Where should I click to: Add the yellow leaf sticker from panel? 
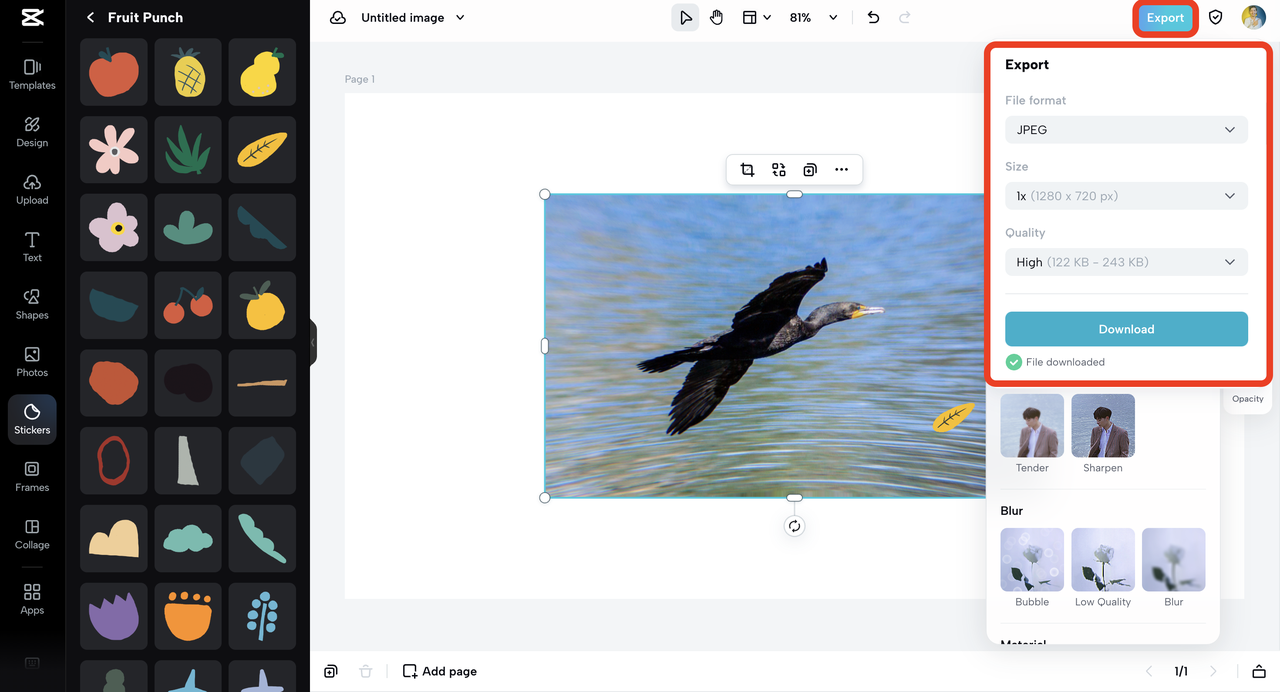(262, 150)
